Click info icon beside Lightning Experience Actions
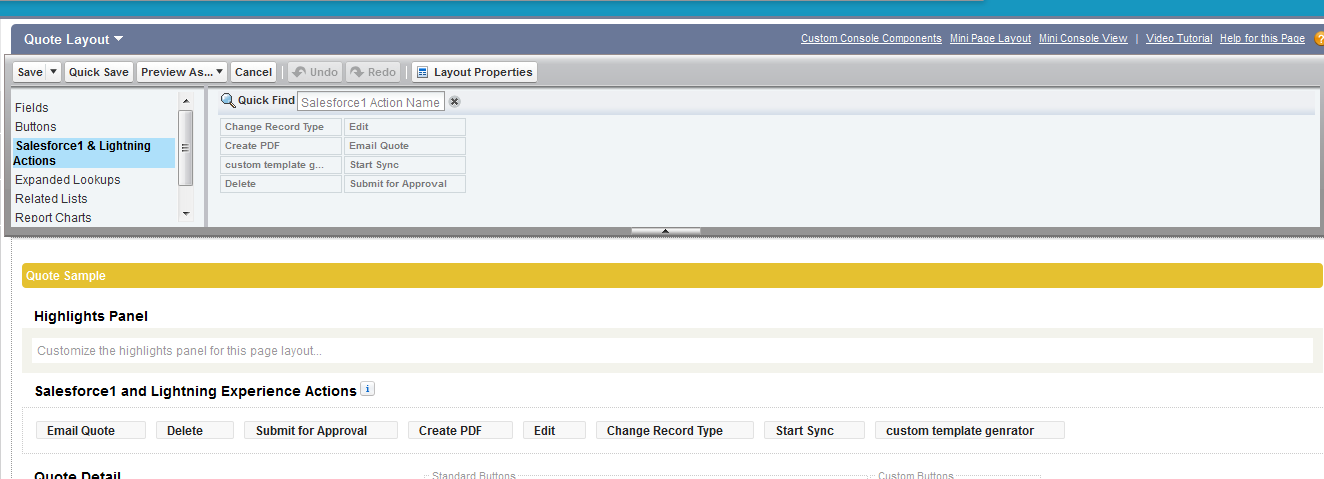Viewport: 1324px width, 479px height. click(367, 389)
